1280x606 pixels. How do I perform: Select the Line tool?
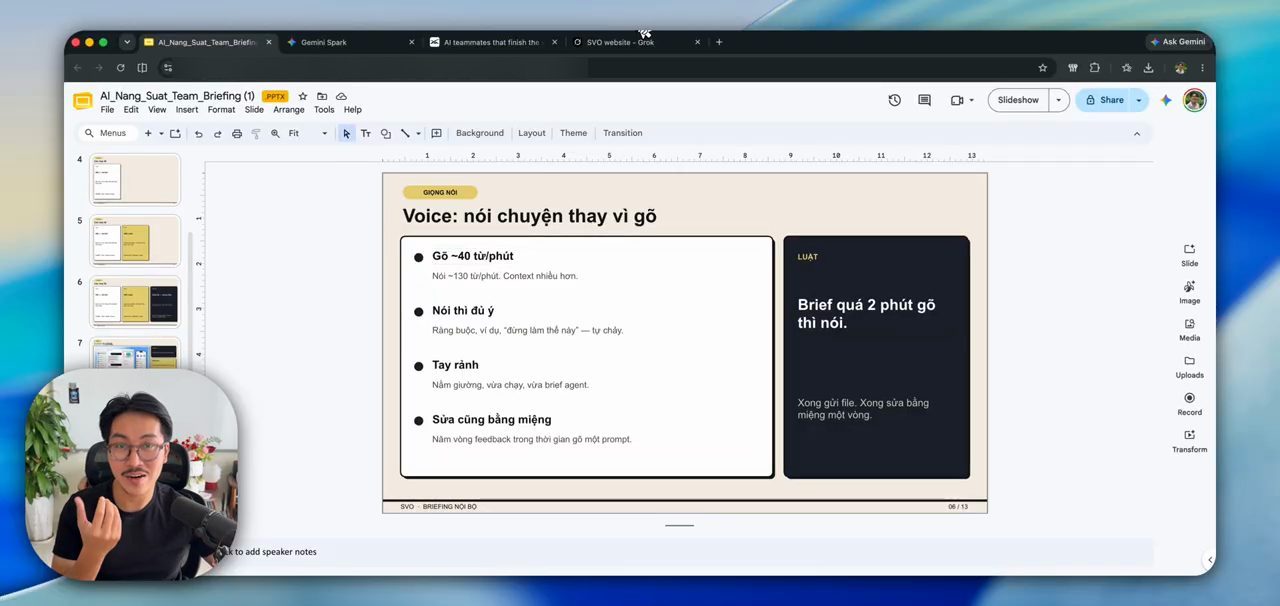coord(405,133)
